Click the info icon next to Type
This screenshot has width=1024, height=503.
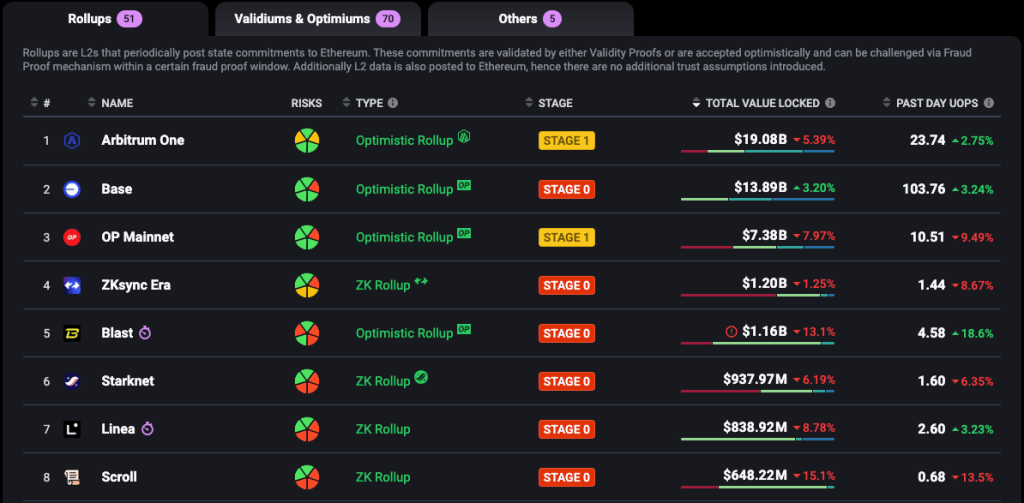[393, 103]
